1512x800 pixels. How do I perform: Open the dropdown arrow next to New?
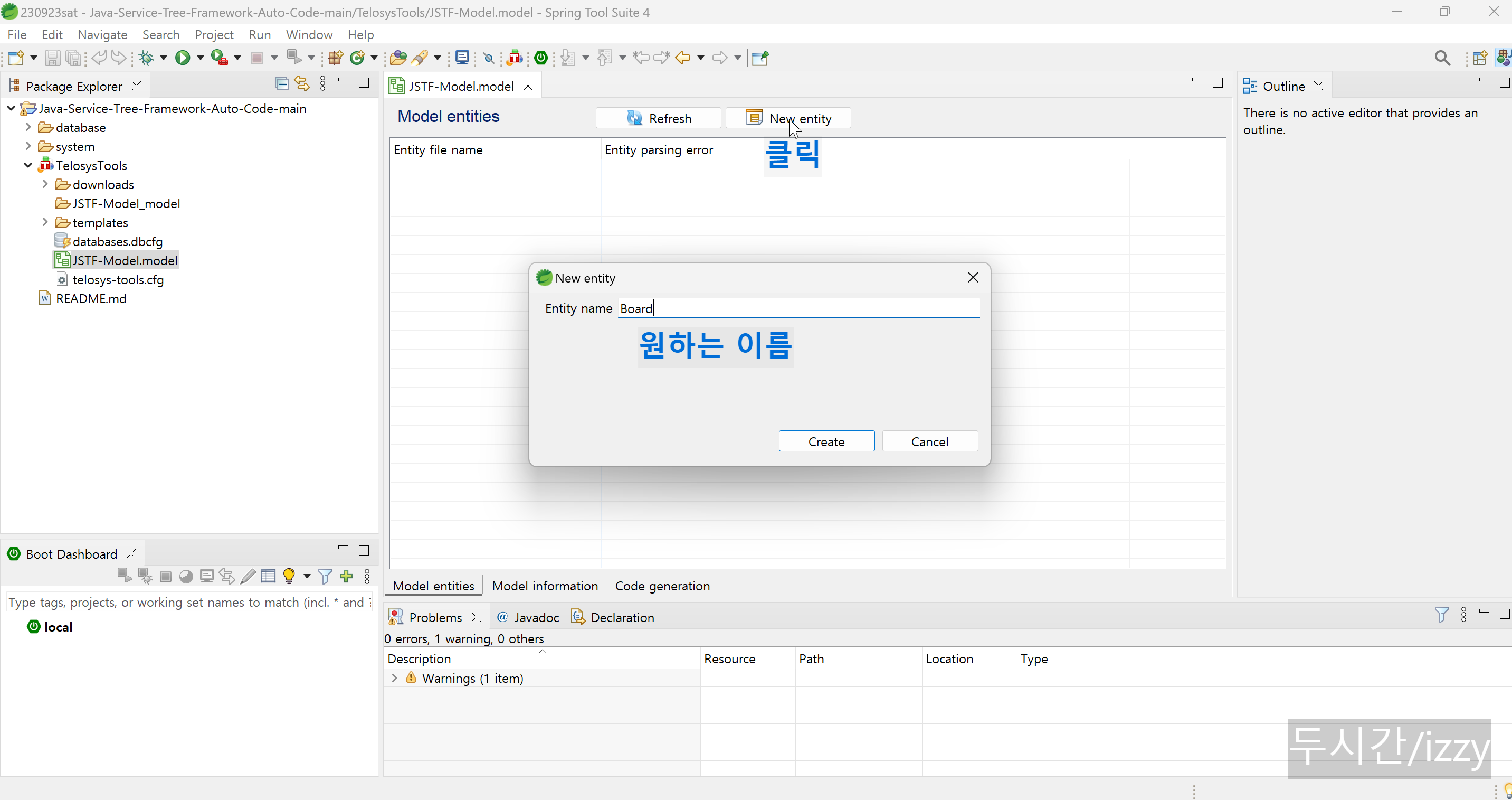[33, 58]
